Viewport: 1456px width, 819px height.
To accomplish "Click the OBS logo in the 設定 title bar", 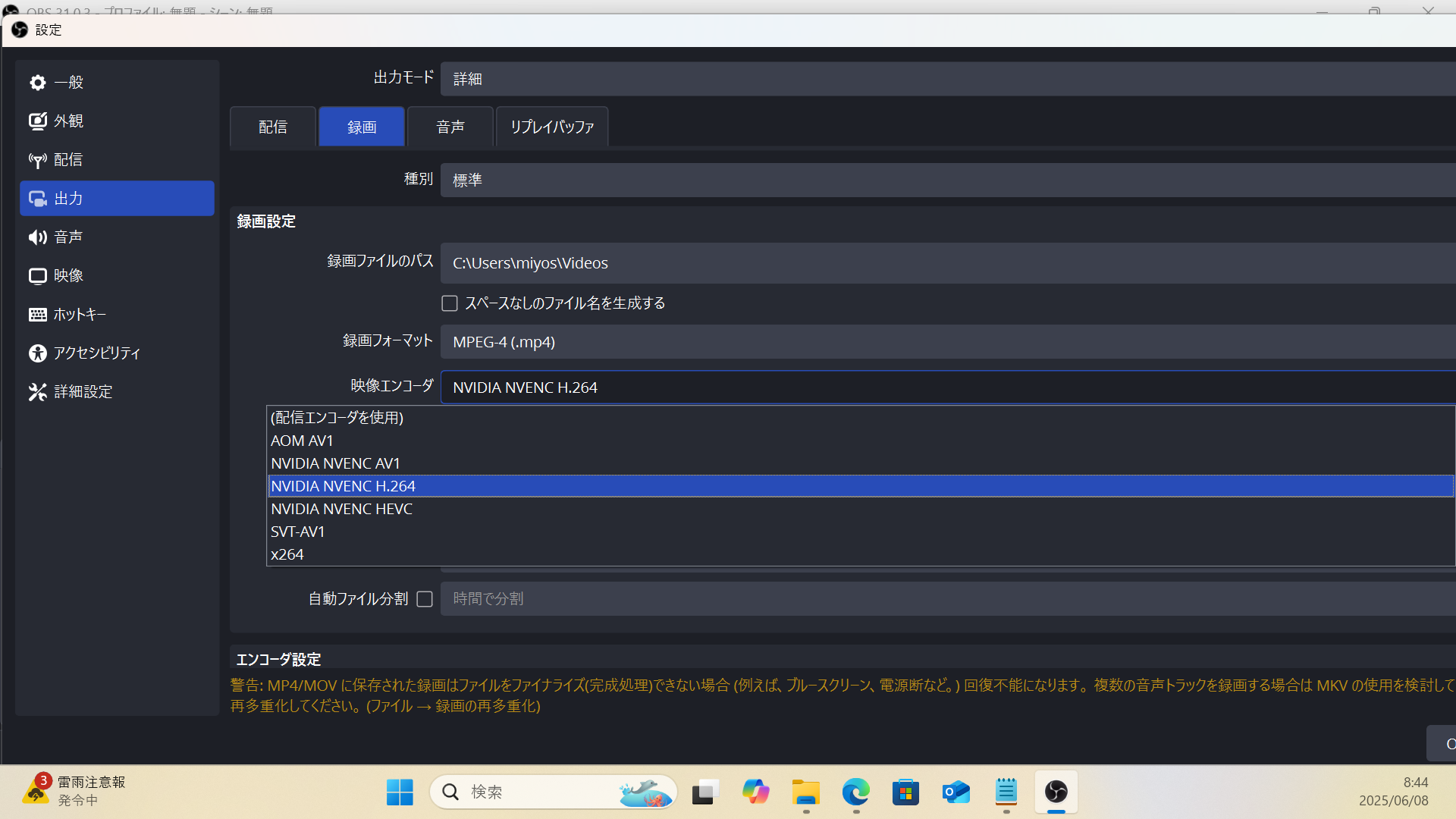I will click(20, 30).
